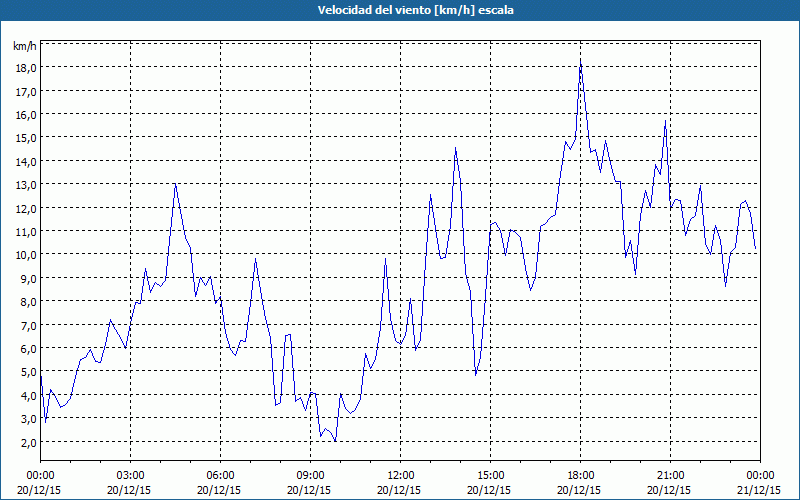Select the 5,0 y-axis value

point(30,372)
